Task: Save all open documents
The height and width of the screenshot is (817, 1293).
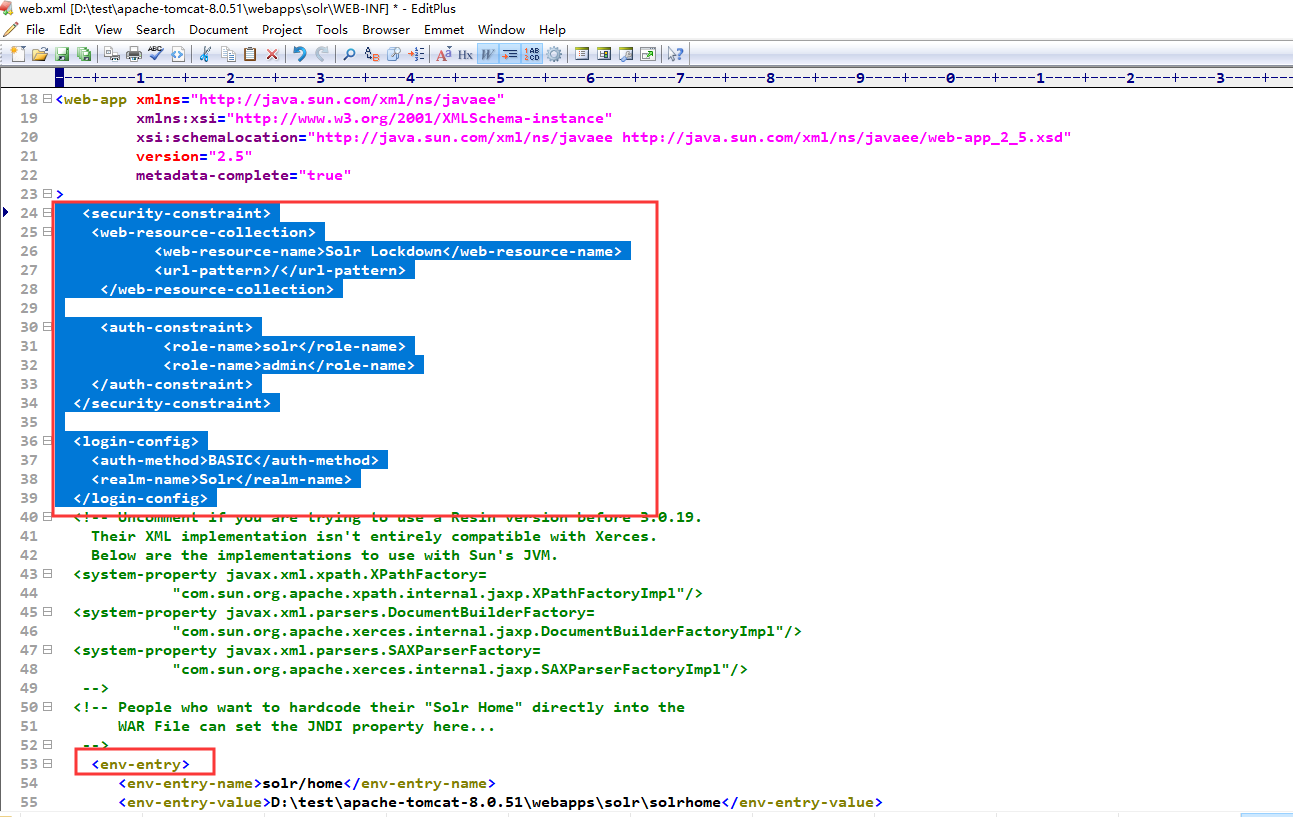Action: pos(83,54)
